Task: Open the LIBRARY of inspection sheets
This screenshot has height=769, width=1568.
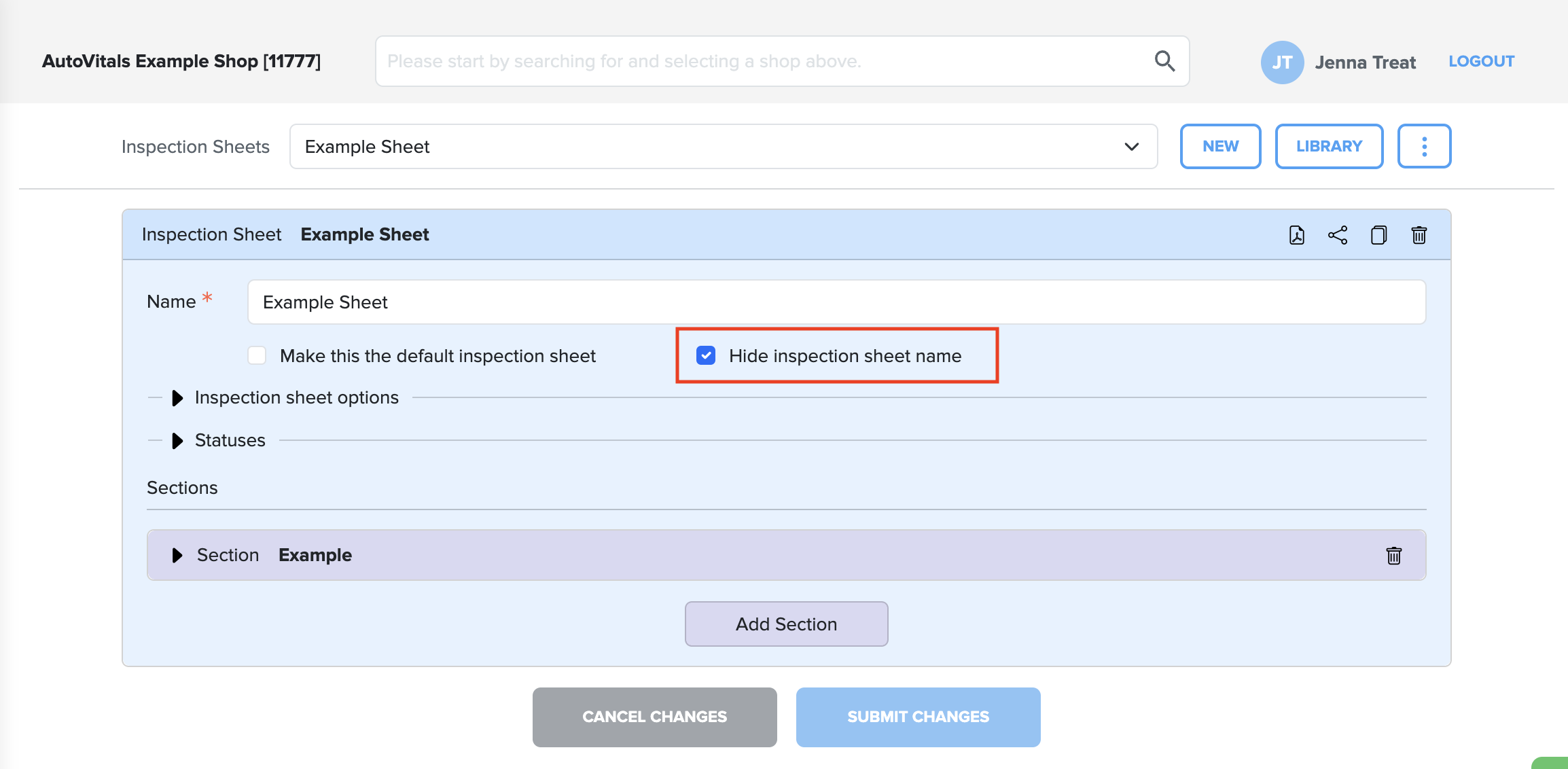Action: pos(1329,146)
